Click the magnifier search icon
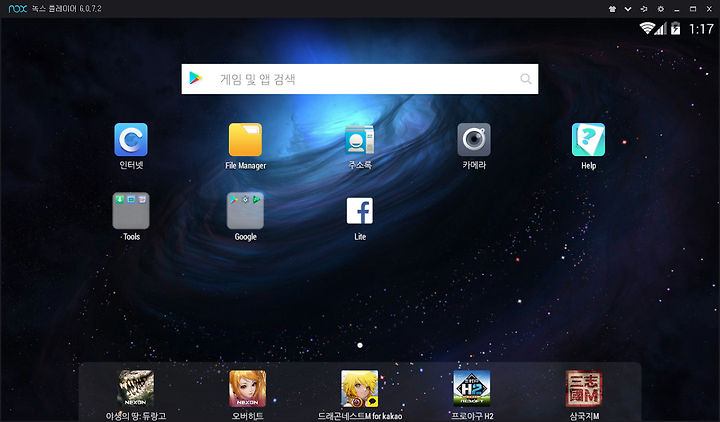This screenshot has width=720, height=422. click(x=526, y=79)
